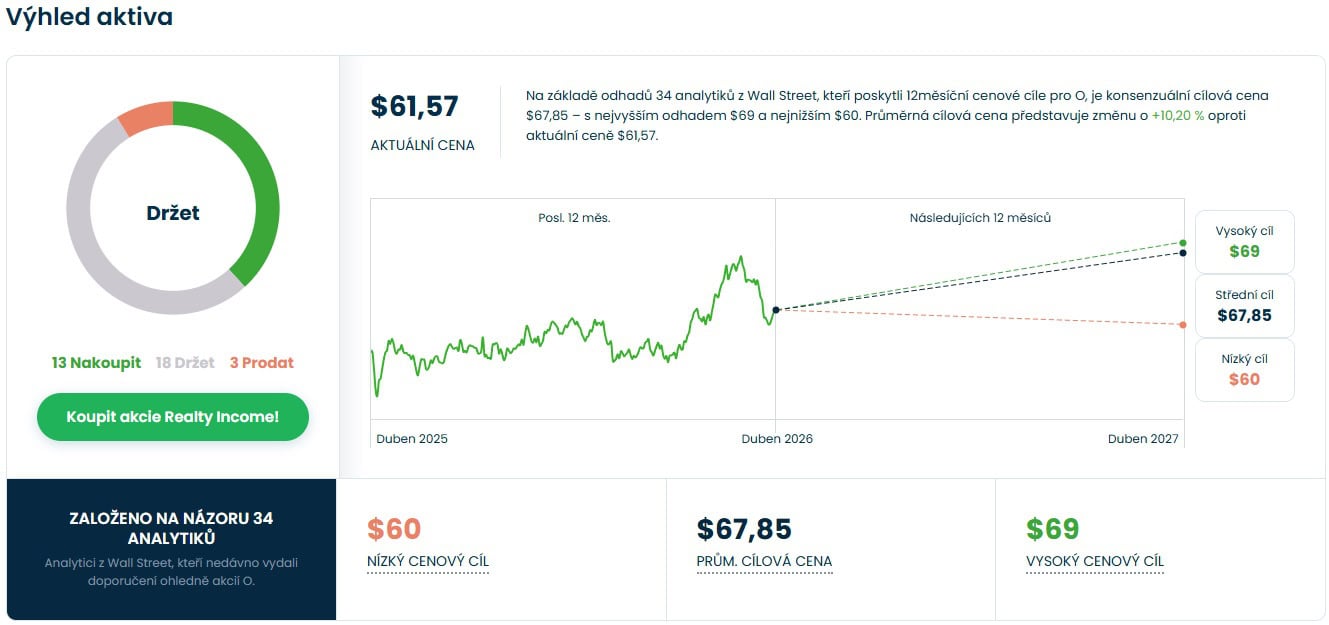1329x625 pixels.
Task: Click the Střední cíl $67,85 card
Action: pyautogui.click(x=1244, y=306)
